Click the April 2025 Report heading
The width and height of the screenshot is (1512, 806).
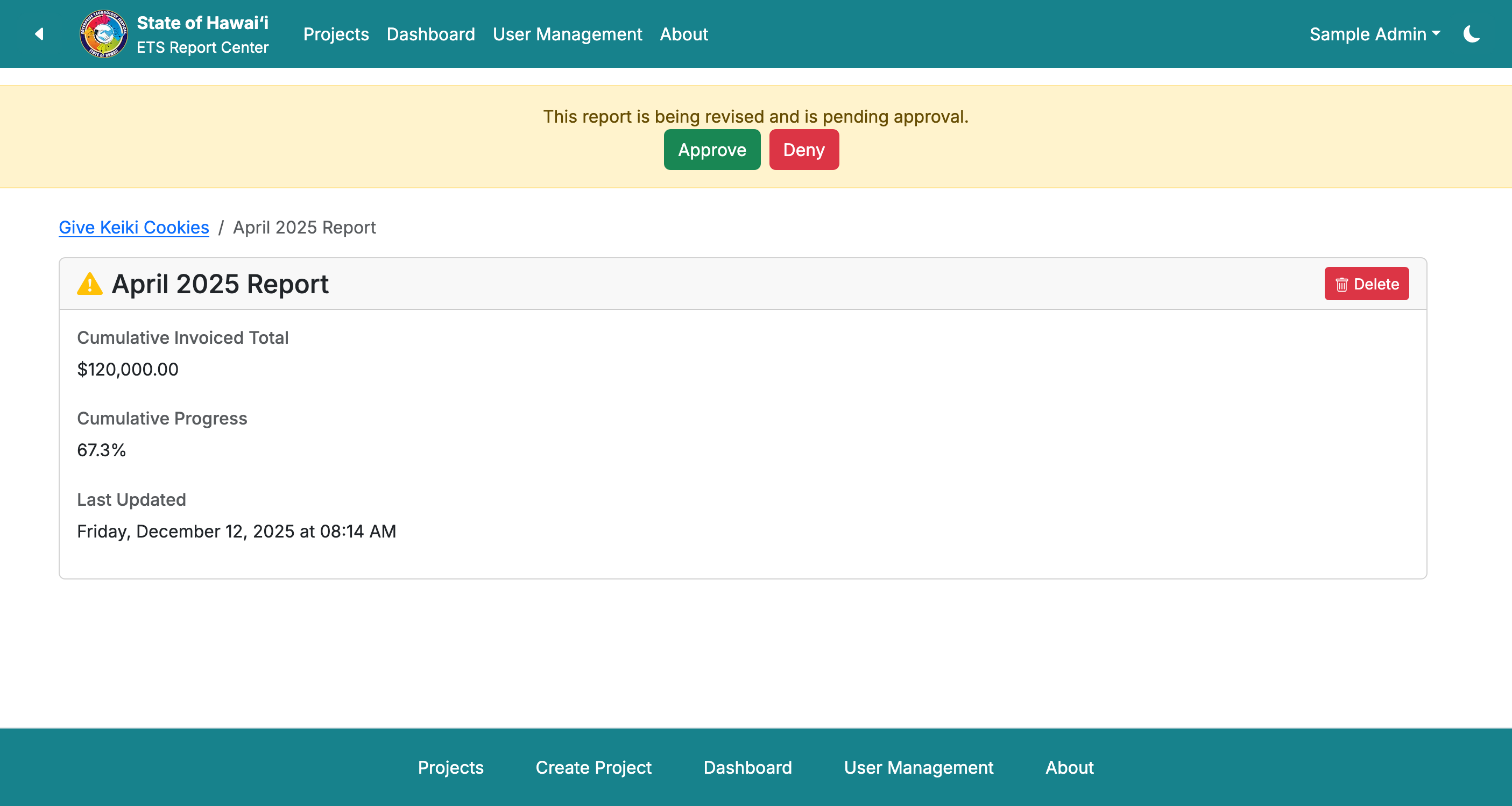tap(220, 284)
